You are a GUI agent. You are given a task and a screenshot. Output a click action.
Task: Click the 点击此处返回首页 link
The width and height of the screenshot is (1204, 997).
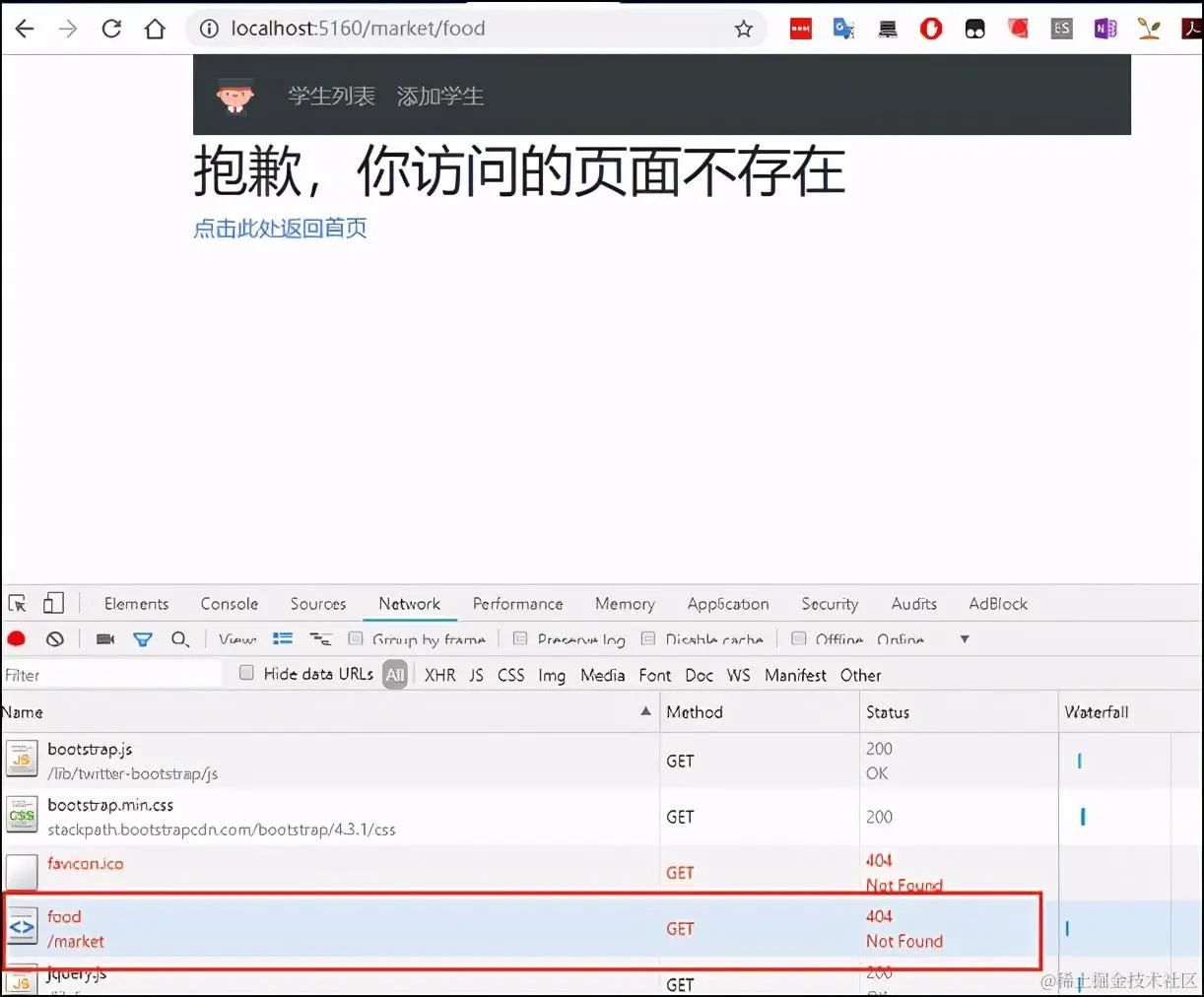click(x=281, y=228)
